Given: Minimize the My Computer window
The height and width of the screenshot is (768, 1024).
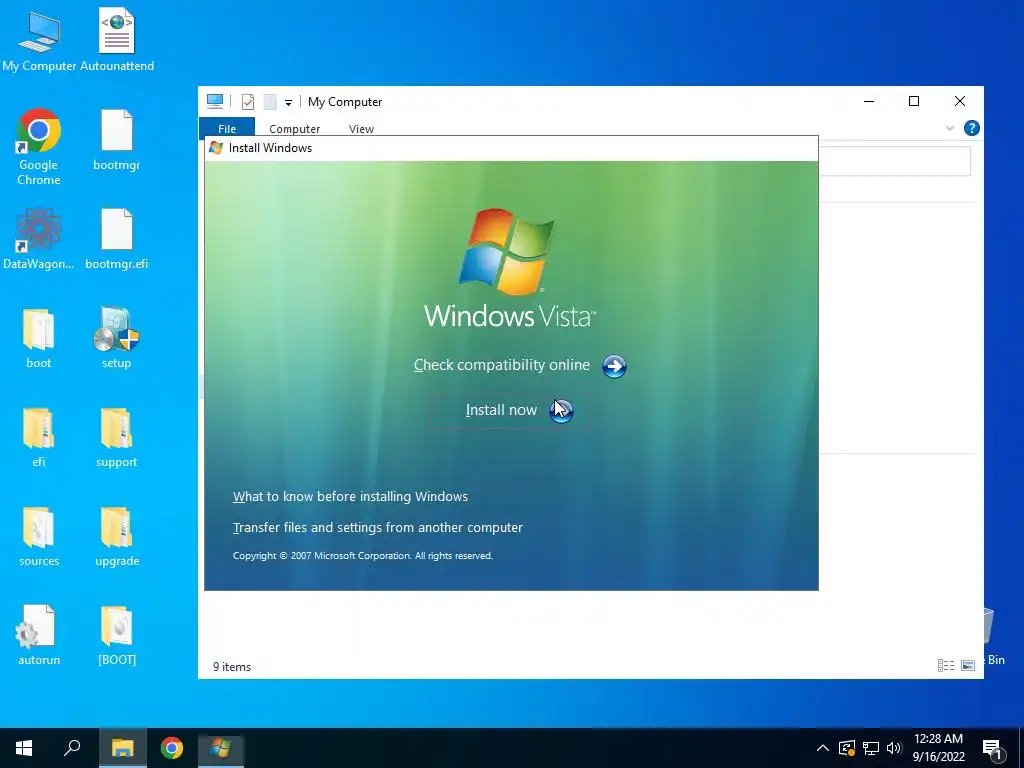Looking at the screenshot, I should 869,101.
